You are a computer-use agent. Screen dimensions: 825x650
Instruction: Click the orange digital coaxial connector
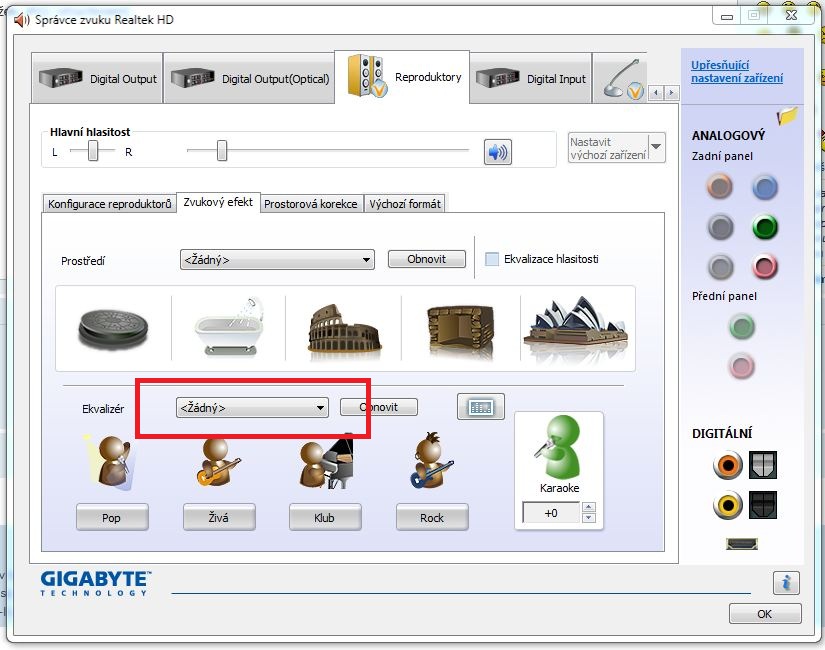[728, 465]
